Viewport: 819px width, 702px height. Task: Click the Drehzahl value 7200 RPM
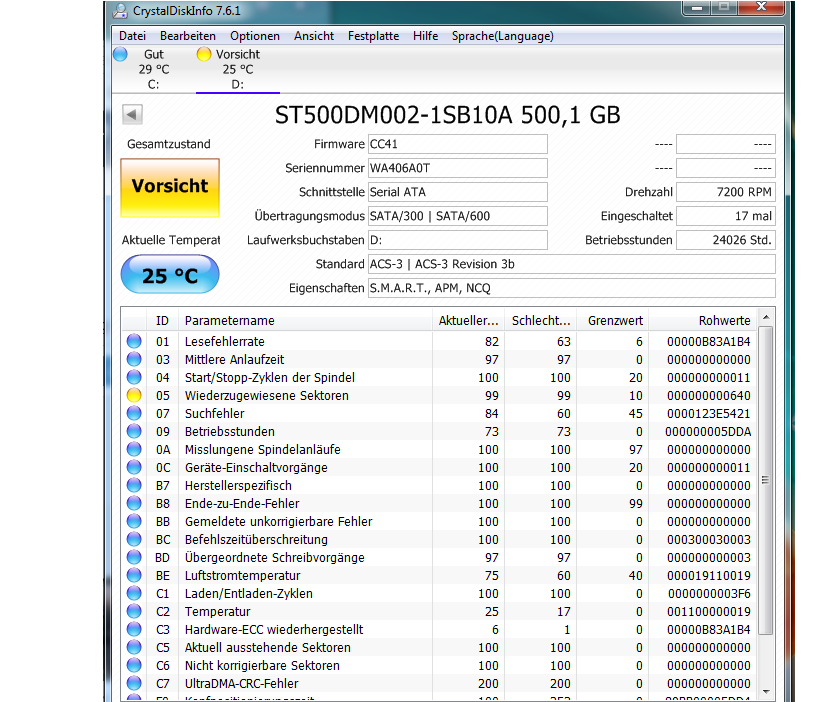coord(726,192)
